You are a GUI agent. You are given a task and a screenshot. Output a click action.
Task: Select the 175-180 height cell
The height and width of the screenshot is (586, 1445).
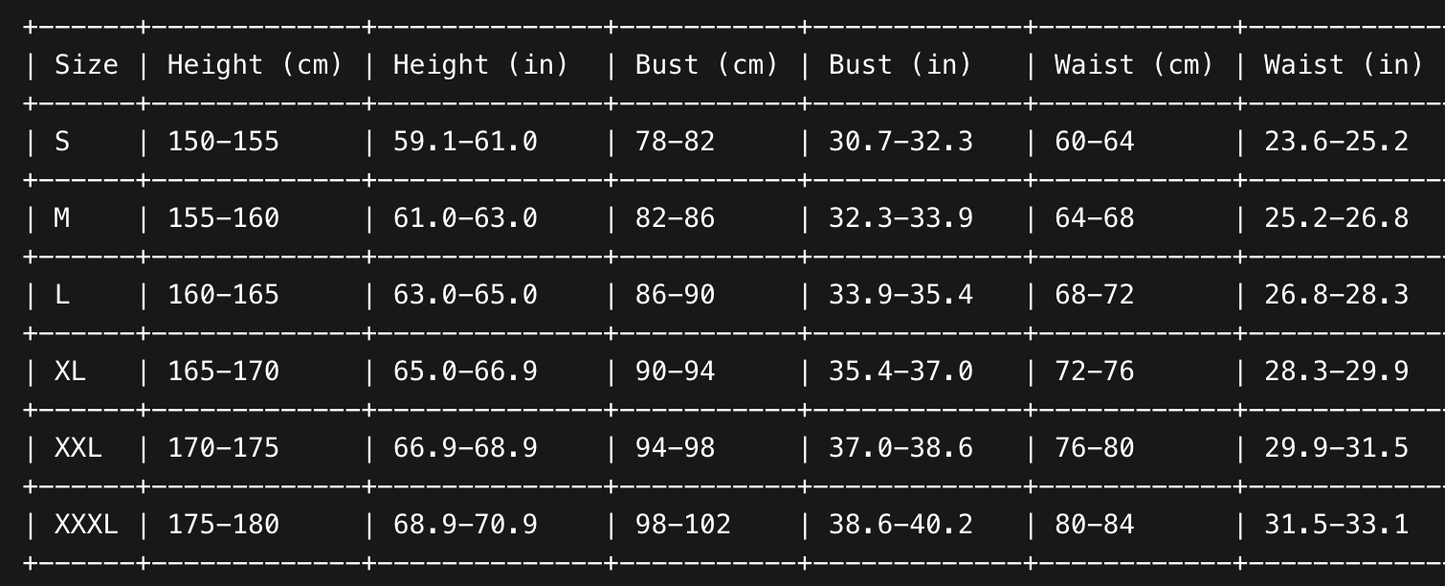click(x=223, y=524)
